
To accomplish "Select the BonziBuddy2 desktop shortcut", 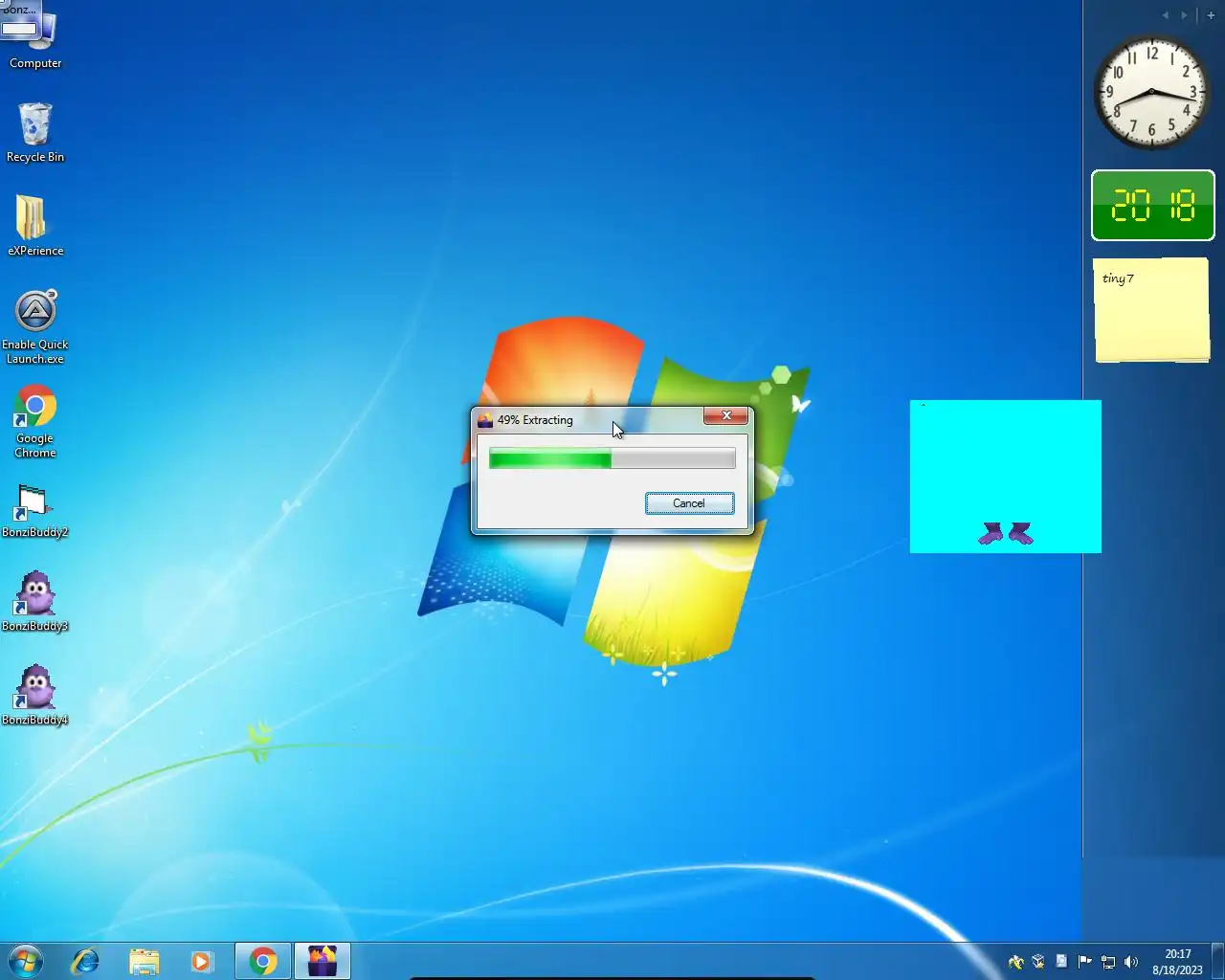I will (x=35, y=510).
